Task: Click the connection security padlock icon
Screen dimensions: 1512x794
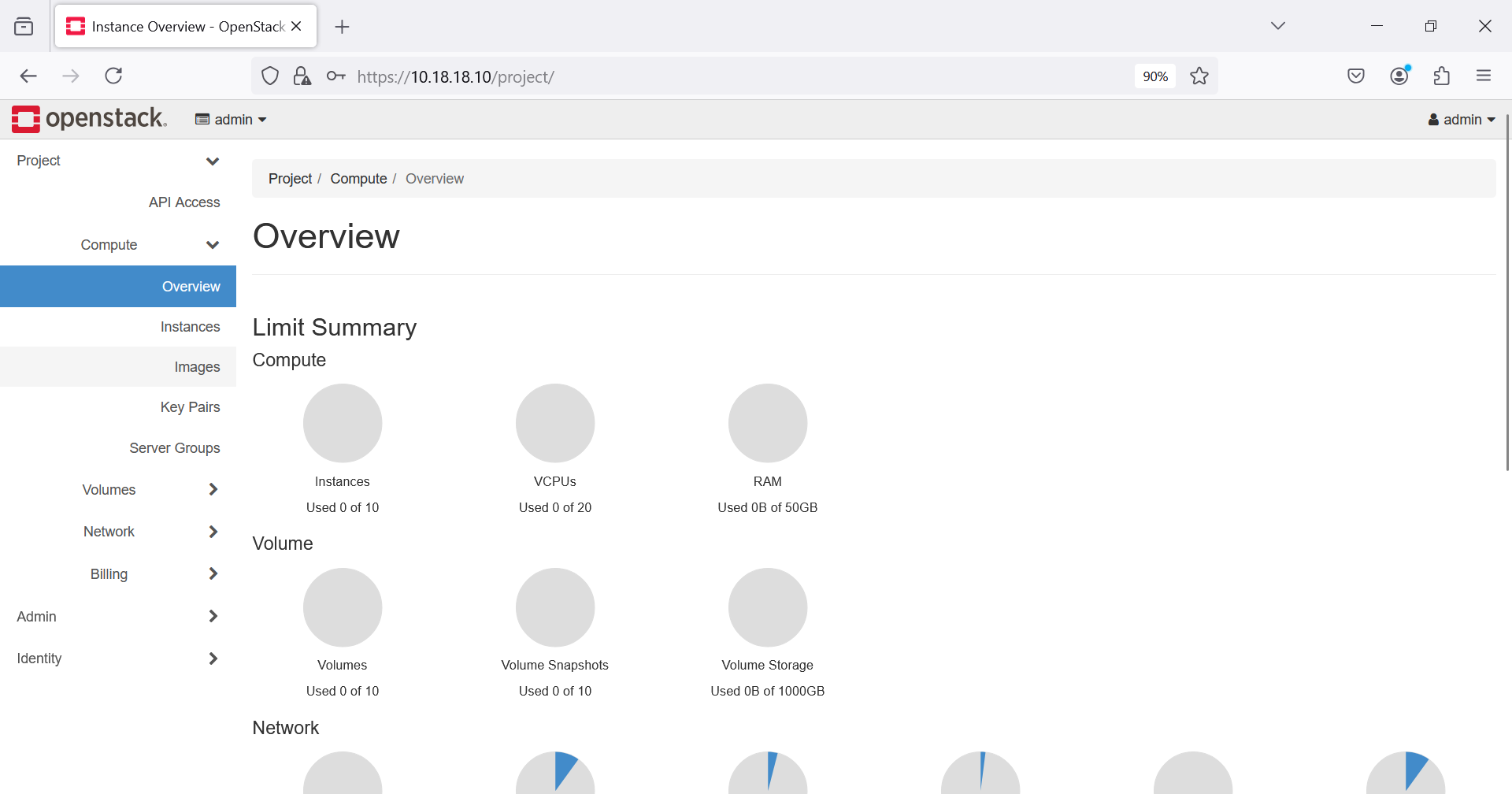Action: [x=302, y=76]
